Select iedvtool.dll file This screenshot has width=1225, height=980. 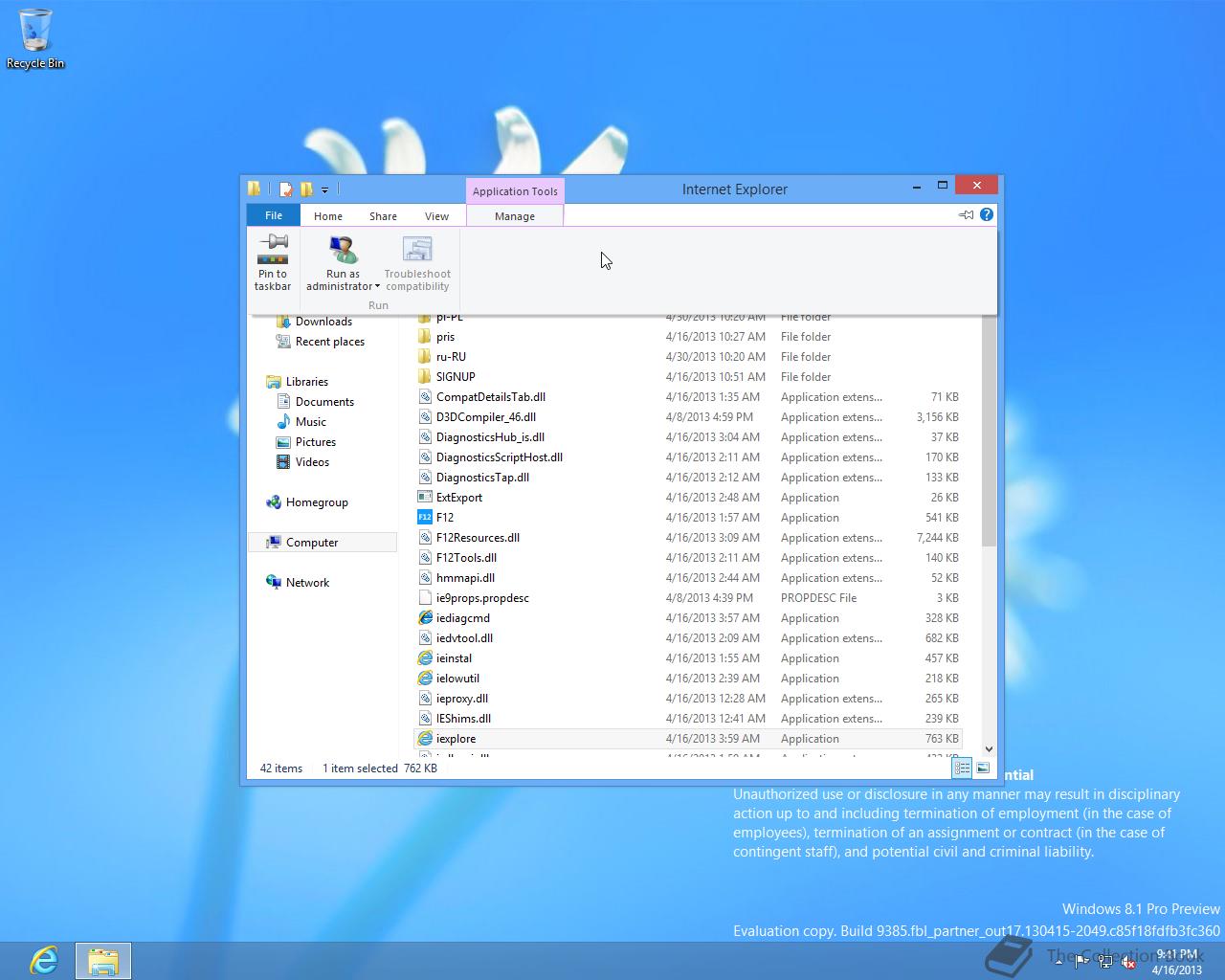(x=687, y=638)
